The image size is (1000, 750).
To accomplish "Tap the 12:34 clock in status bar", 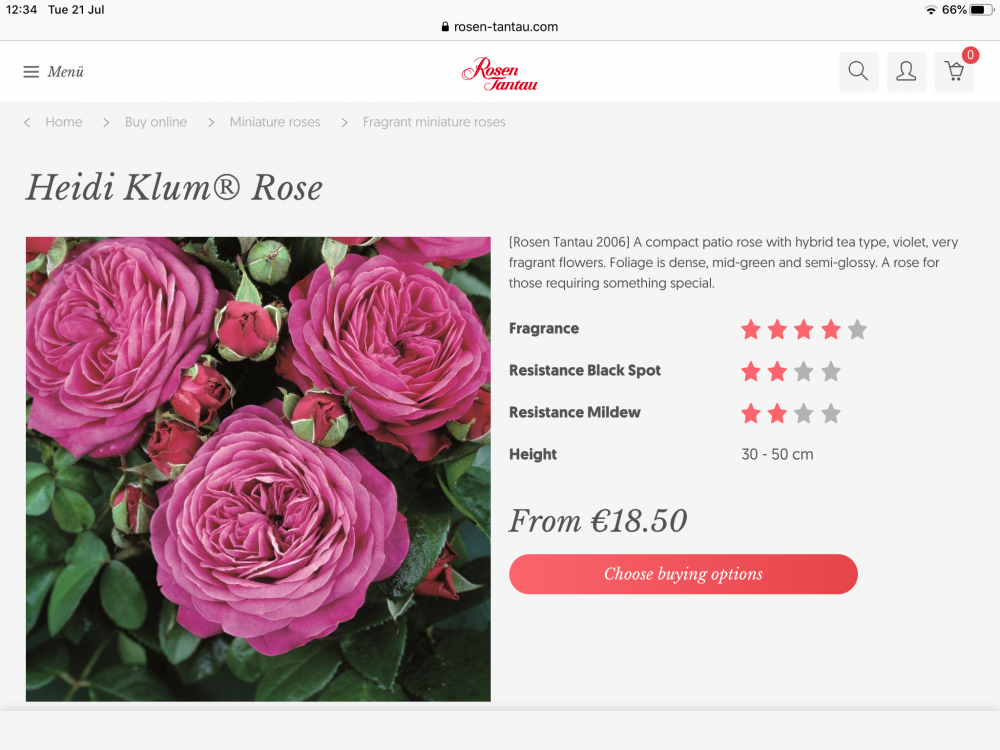I will (x=22, y=10).
